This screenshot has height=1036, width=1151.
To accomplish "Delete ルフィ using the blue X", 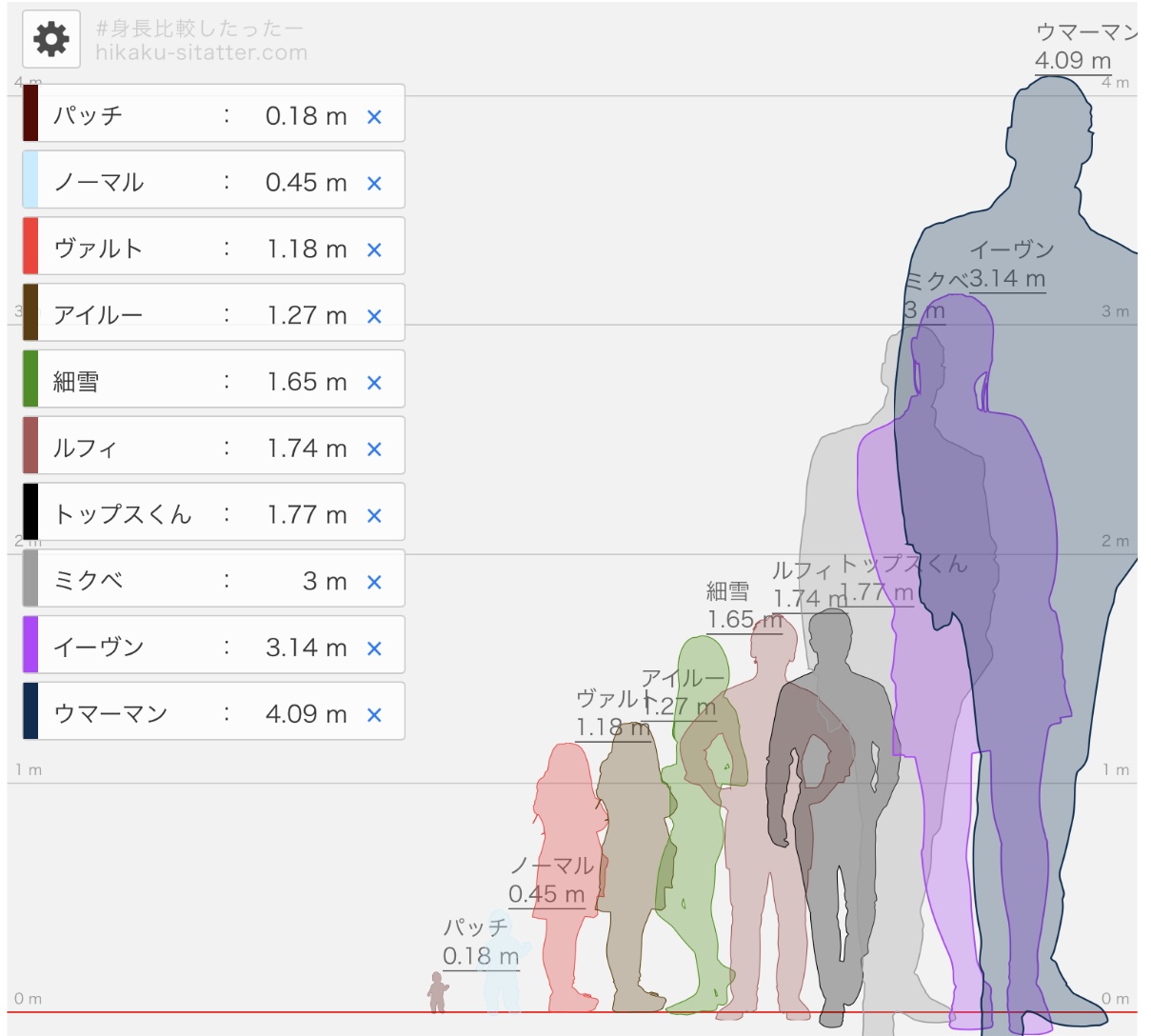I will click(374, 449).
